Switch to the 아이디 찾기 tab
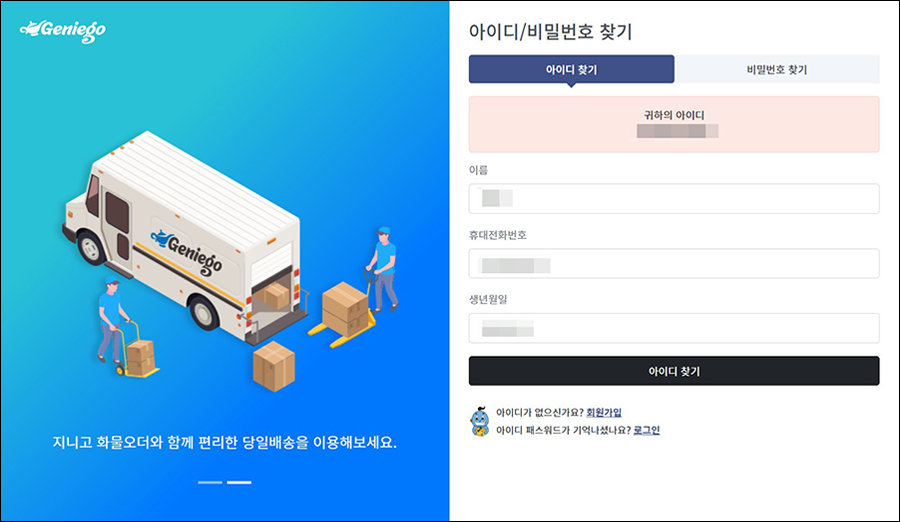 pos(571,69)
